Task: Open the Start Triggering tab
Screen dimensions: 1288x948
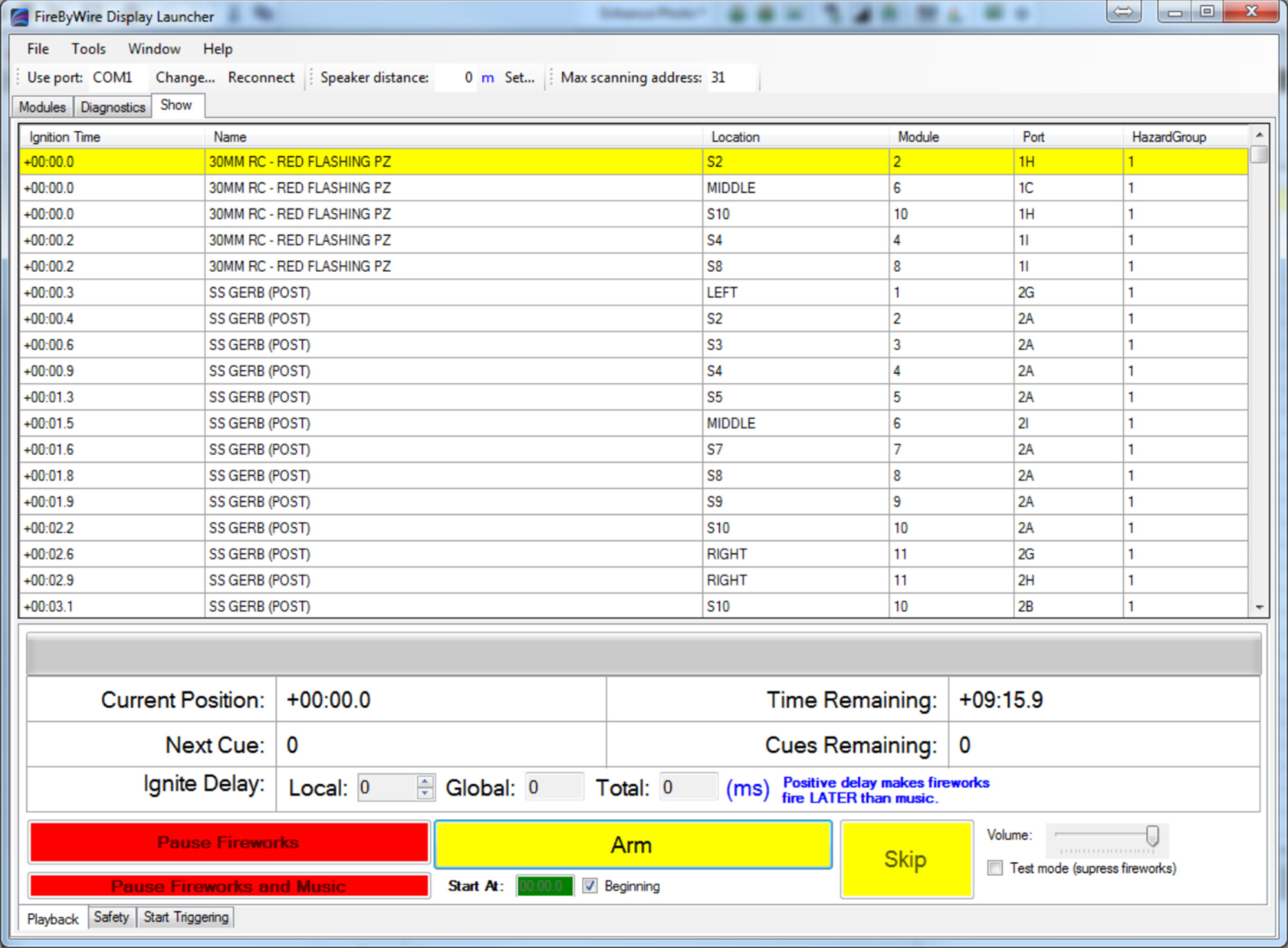Action: [x=186, y=917]
